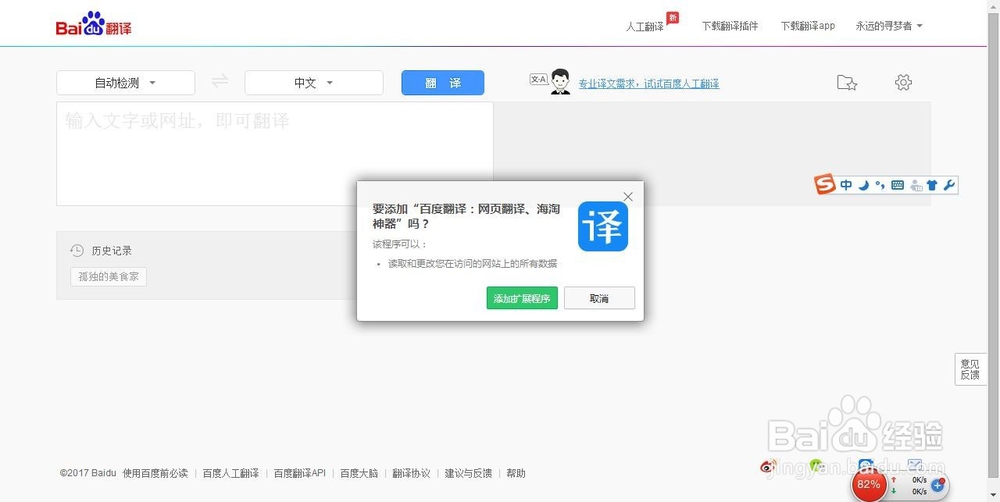Click Sogou user account icon
The width and height of the screenshot is (1000, 502).
(916, 186)
